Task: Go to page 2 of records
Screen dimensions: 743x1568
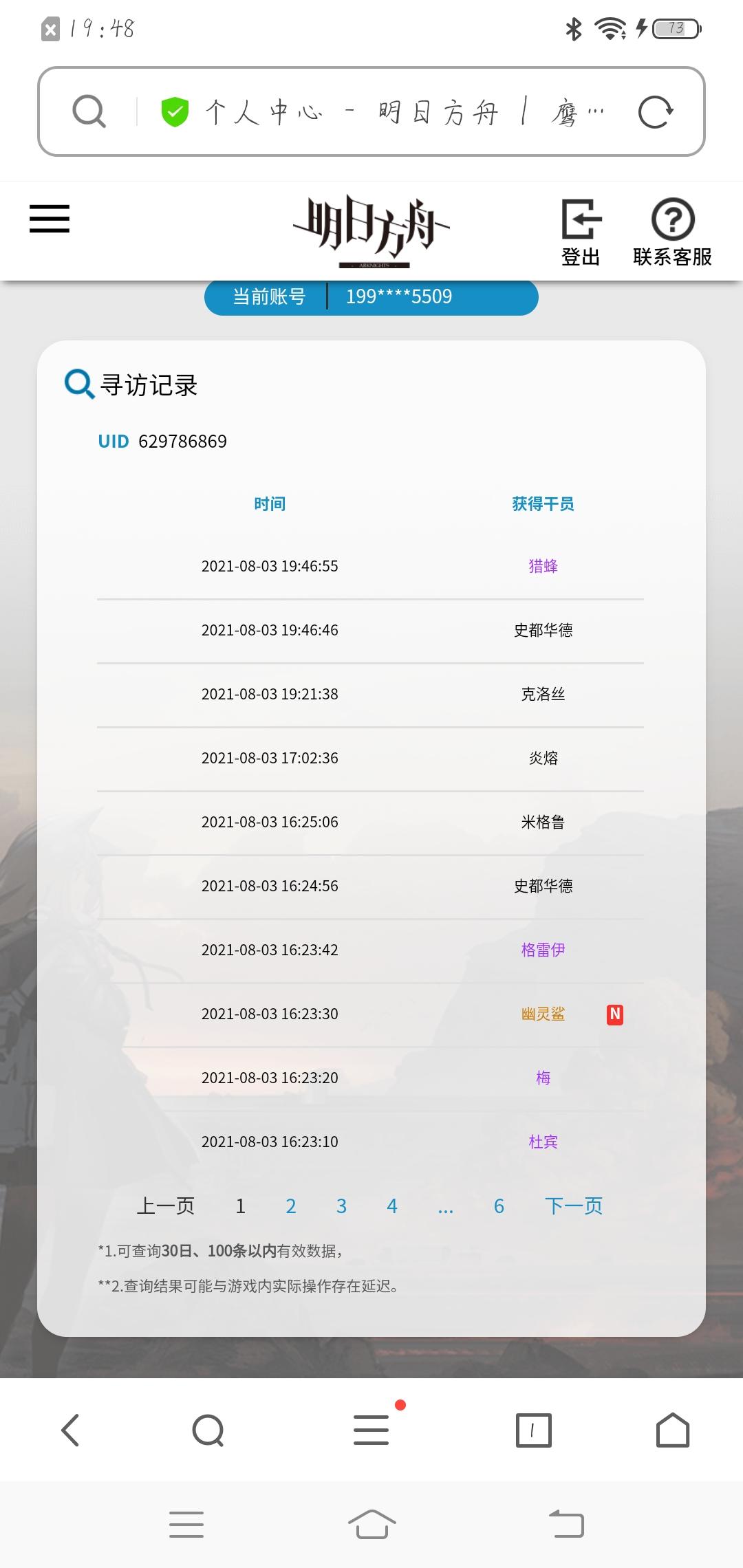Action: 291,1206
